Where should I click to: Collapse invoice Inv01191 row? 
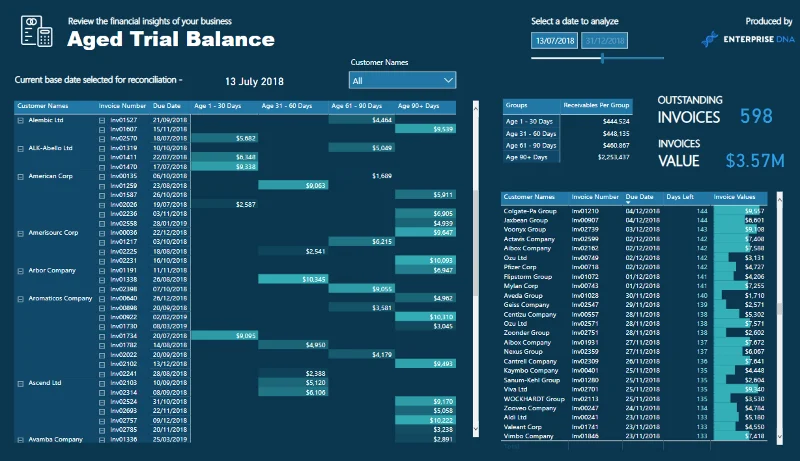click(x=102, y=271)
